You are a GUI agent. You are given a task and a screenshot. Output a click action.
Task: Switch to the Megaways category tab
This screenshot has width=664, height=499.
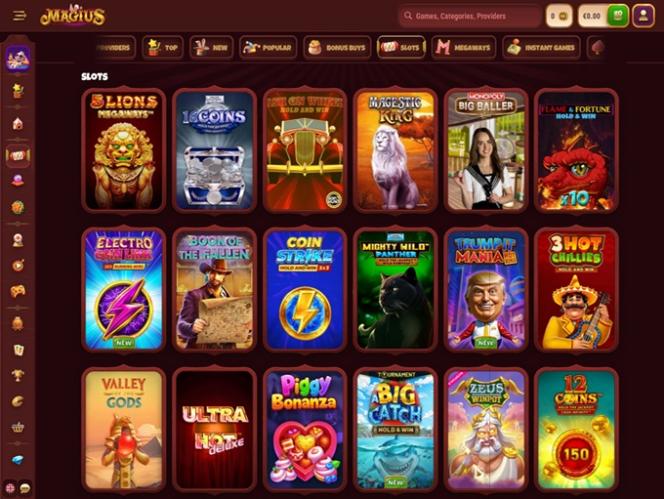coord(463,47)
